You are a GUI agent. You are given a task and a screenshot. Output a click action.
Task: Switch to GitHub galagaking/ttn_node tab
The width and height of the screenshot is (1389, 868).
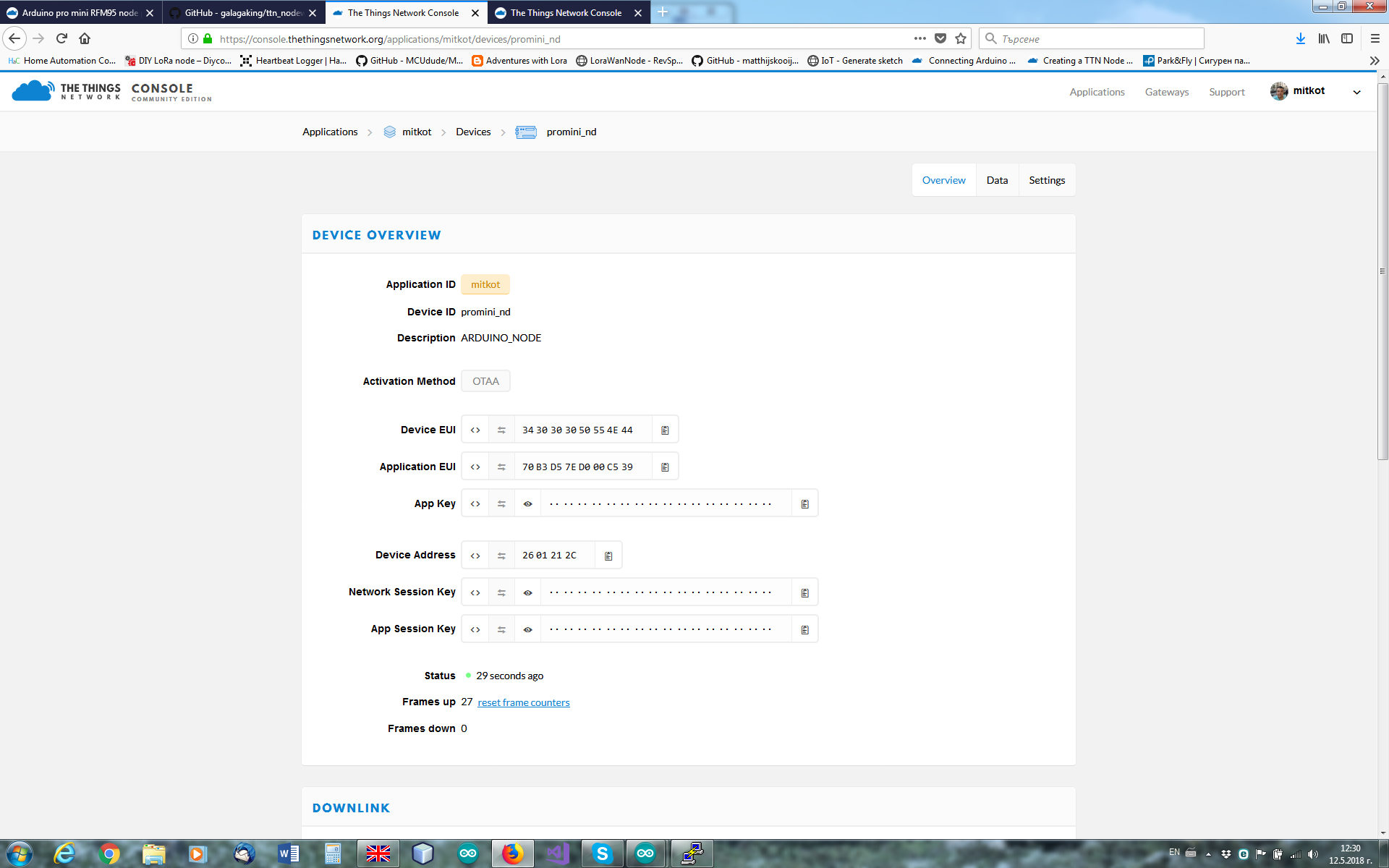[x=244, y=12]
